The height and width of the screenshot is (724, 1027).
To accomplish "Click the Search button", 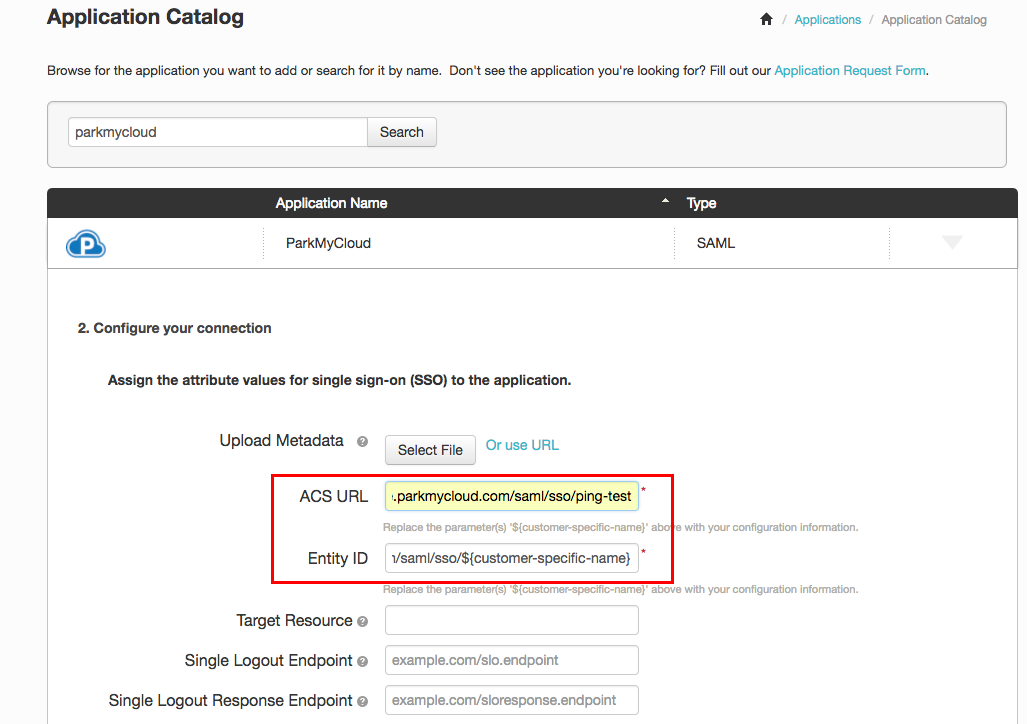I will coord(401,132).
